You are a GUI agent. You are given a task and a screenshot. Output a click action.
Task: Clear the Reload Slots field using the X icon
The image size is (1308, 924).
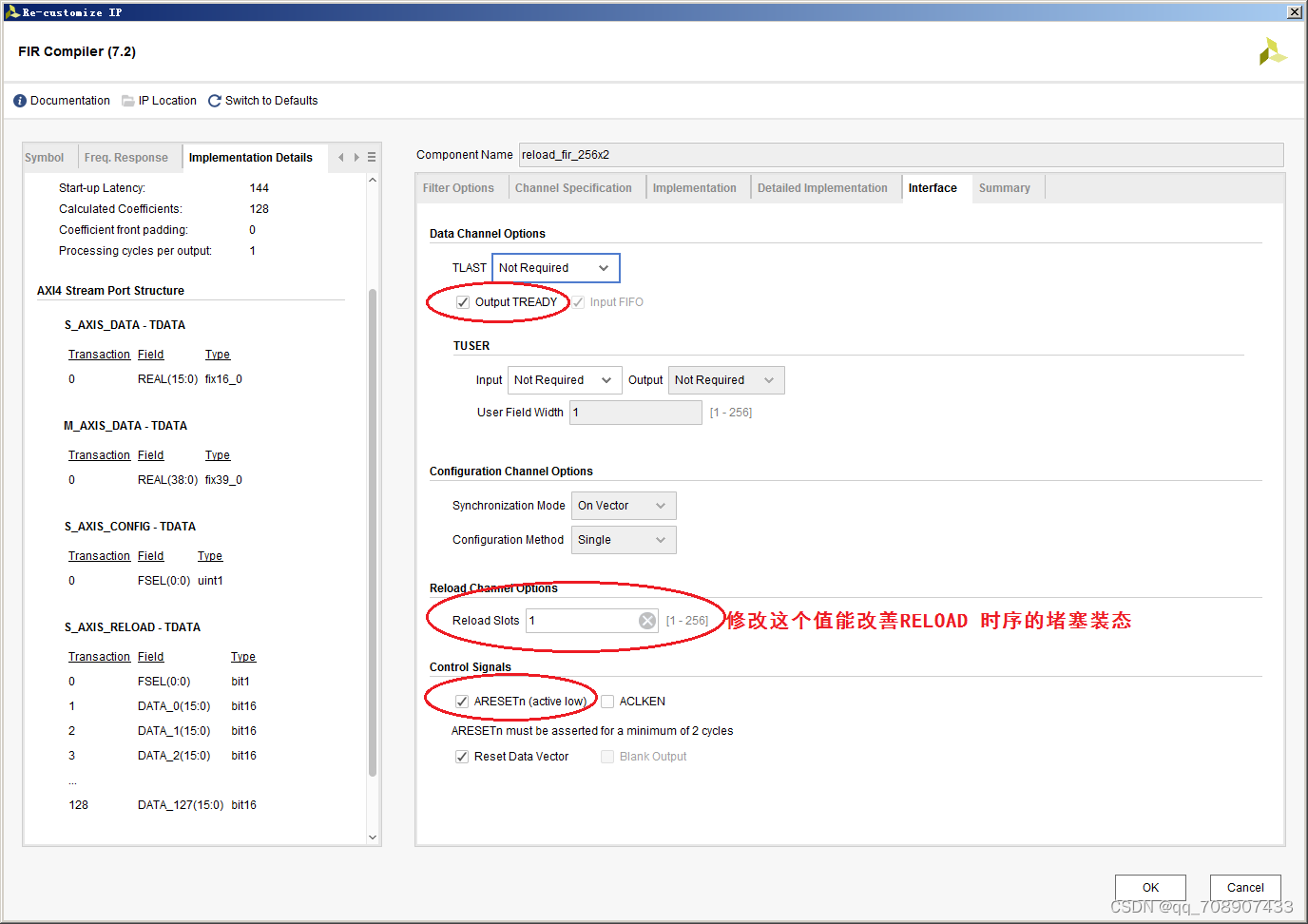tap(647, 621)
